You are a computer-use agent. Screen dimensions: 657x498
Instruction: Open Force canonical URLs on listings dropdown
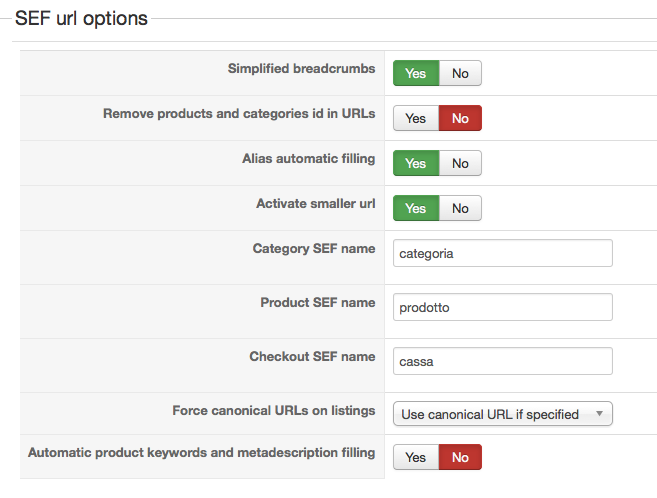(x=502, y=413)
